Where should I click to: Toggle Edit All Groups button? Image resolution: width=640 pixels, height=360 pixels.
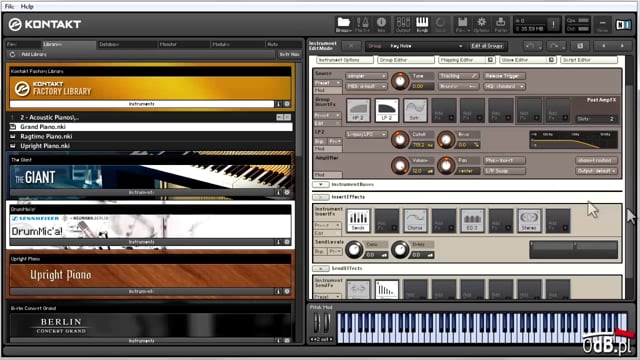487,46
